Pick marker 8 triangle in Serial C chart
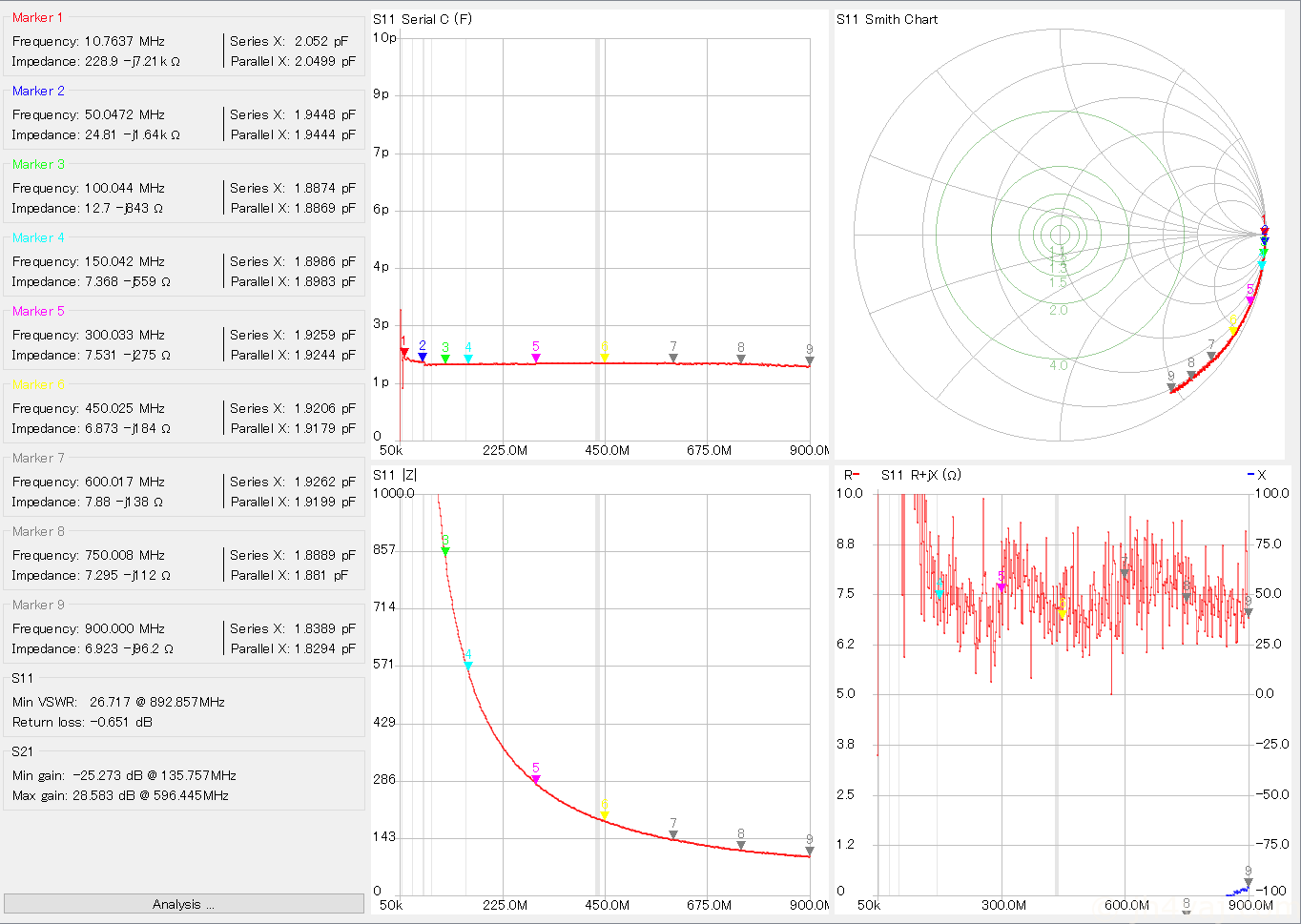Screen dimensions: 1301x924 (x=741, y=359)
